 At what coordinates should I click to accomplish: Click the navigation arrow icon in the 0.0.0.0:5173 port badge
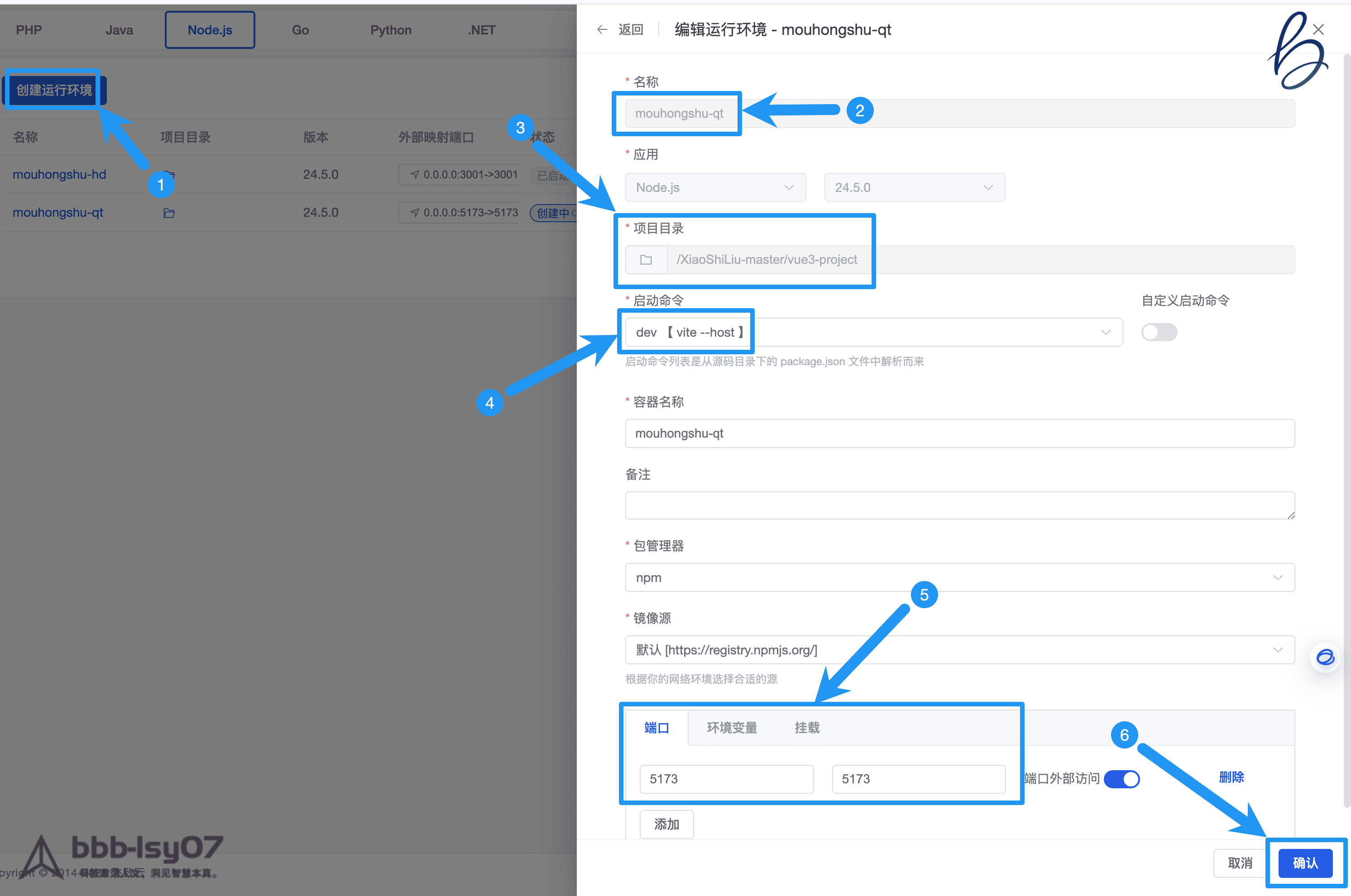coord(415,213)
